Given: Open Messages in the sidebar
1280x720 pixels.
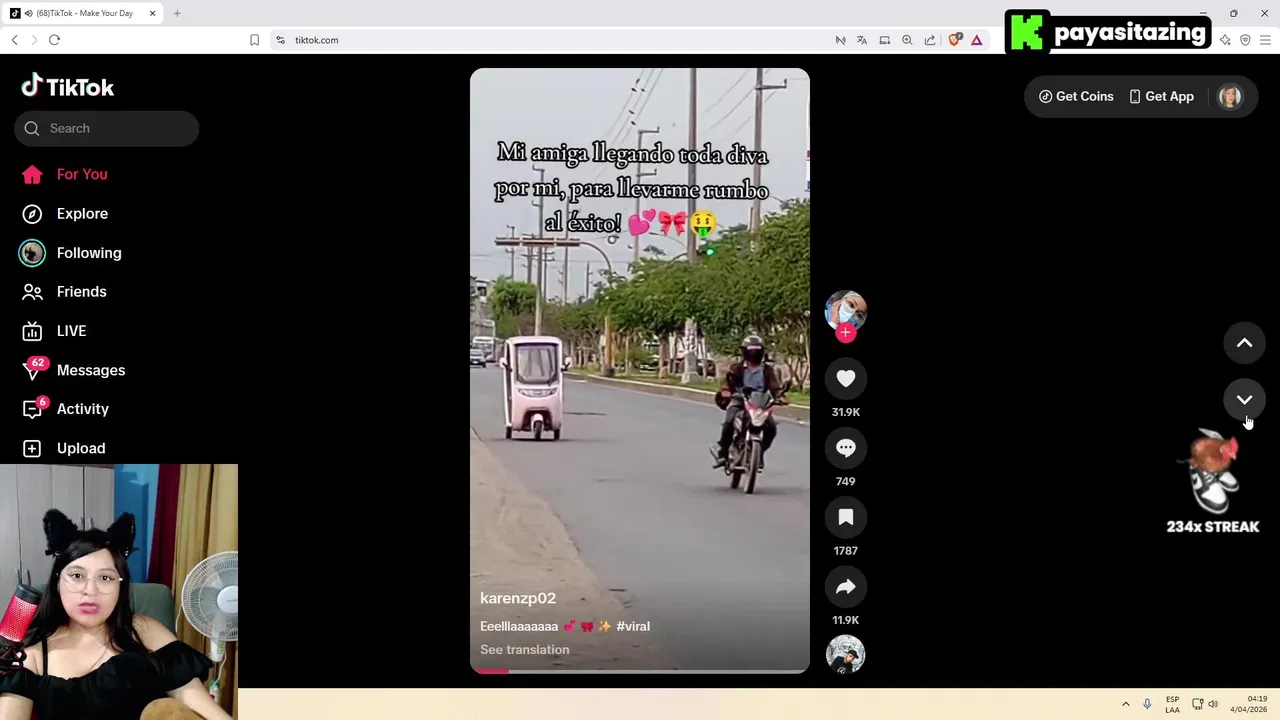Looking at the screenshot, I should 73,370.
